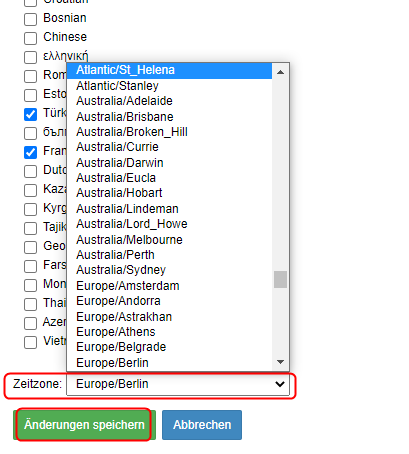The image size is (409, 454).
Task: Check the Bosnian language checkbox
Action: point(30,19)
